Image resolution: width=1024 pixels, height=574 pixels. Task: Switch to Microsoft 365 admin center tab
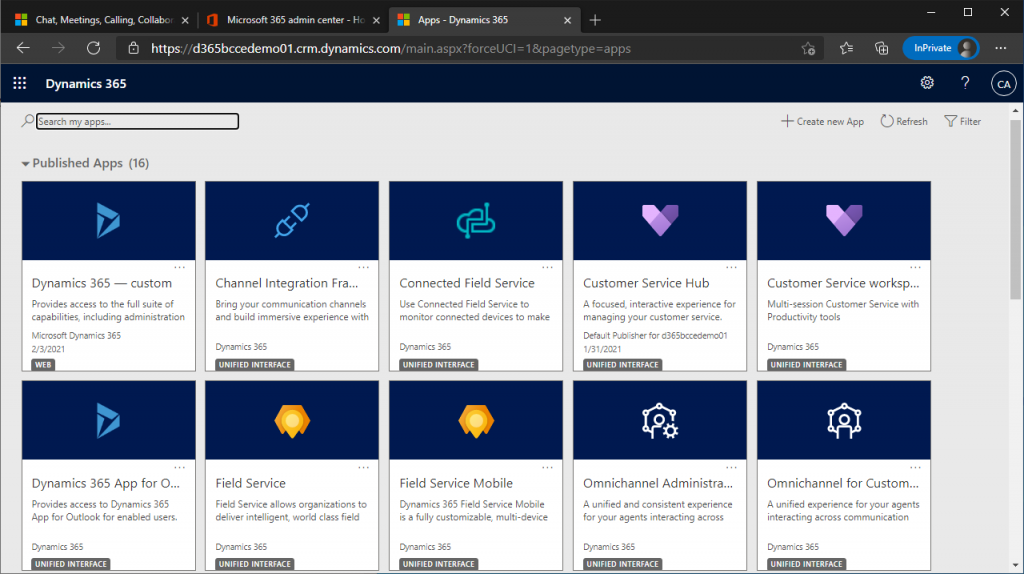click(294, 20)
